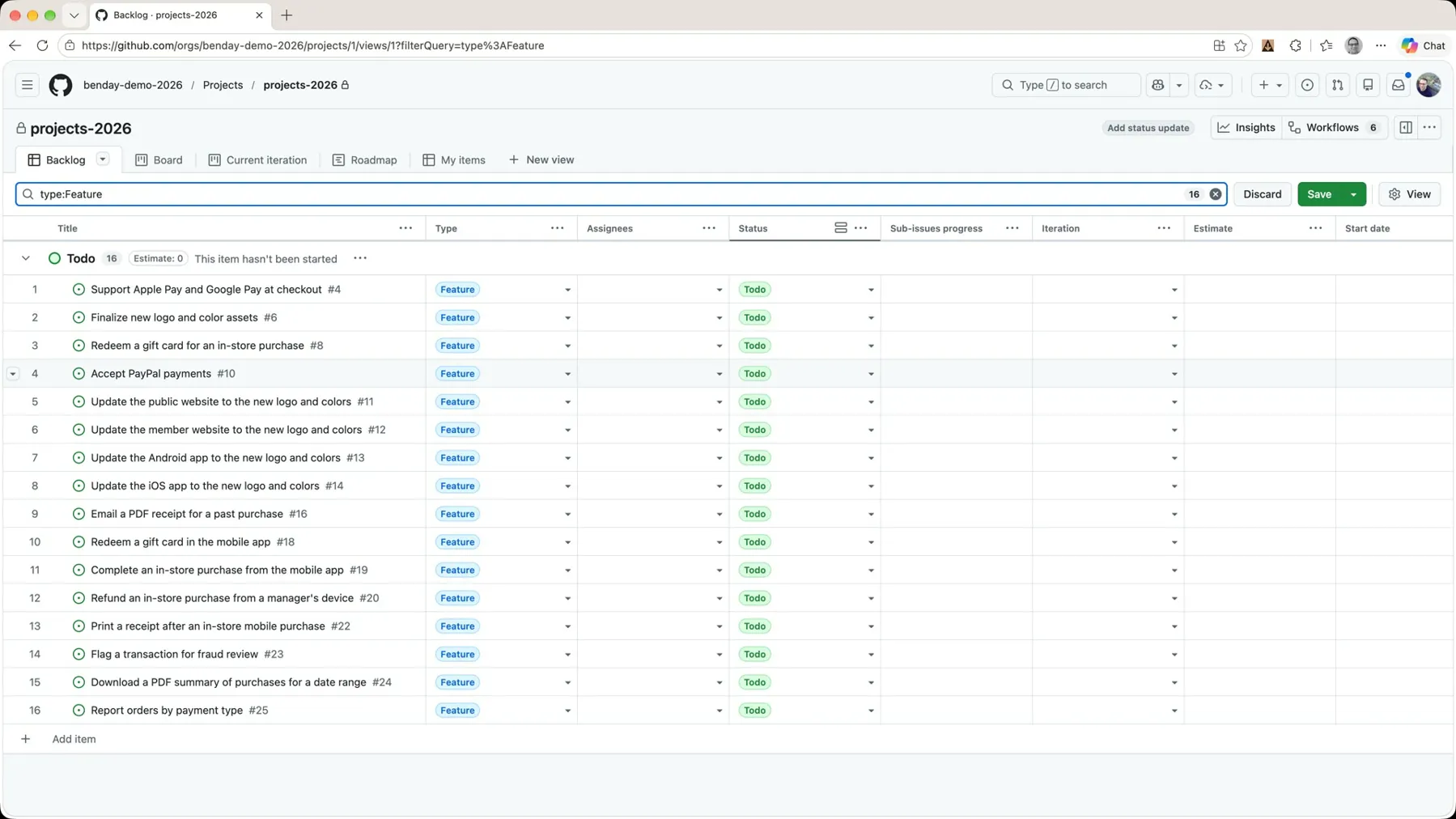Open the Workflows button

pyautogui.click(x=1334, y=128)
